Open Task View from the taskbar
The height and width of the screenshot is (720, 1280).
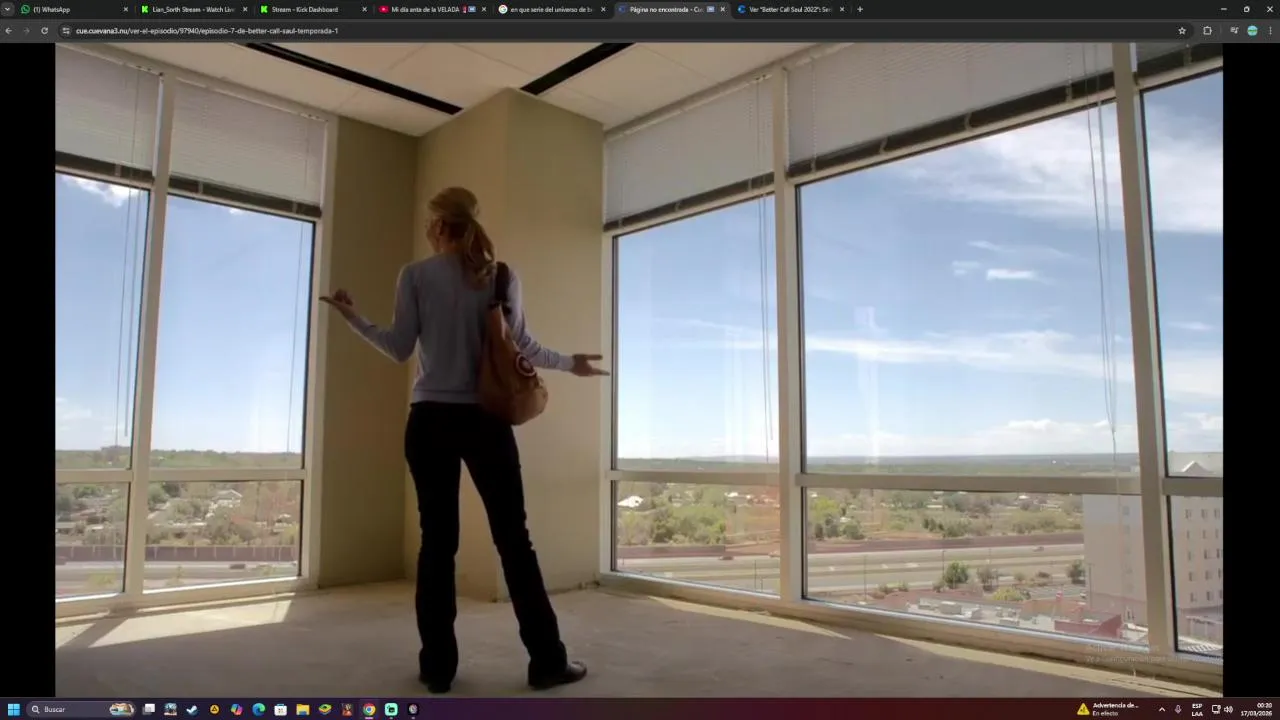click(x=149, y=709)
